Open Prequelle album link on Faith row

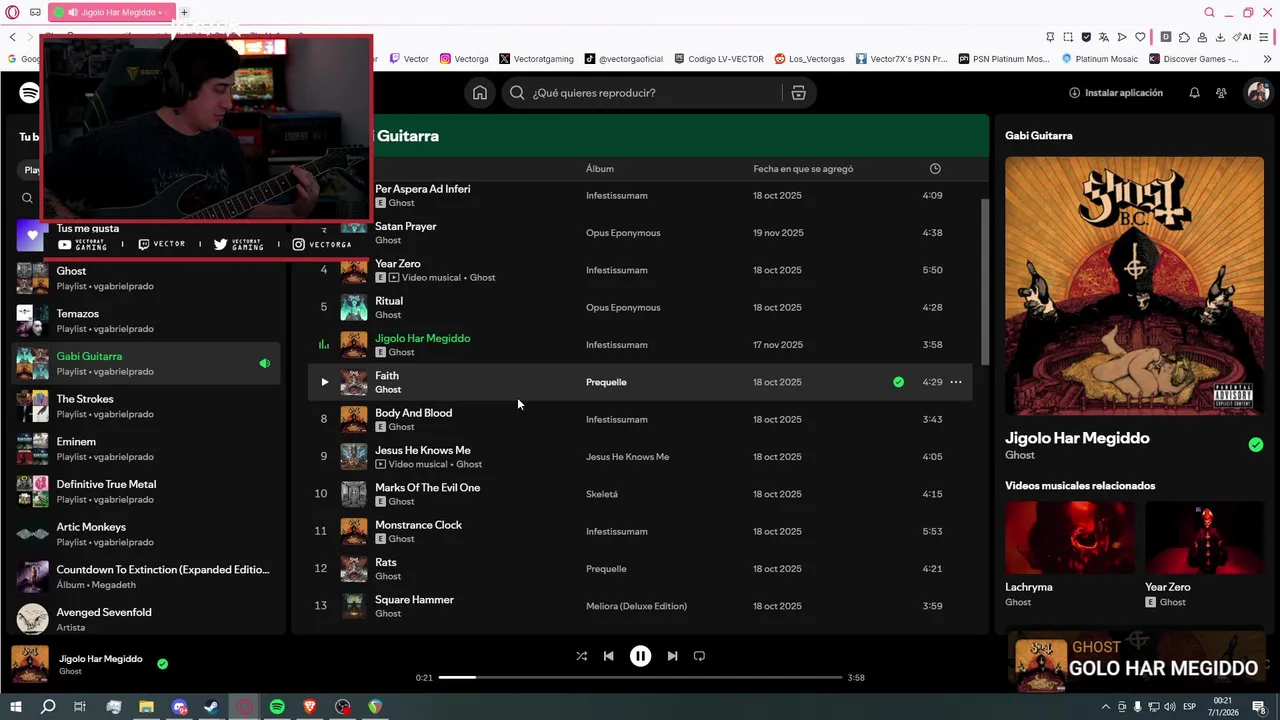click(x=606, y=382)
